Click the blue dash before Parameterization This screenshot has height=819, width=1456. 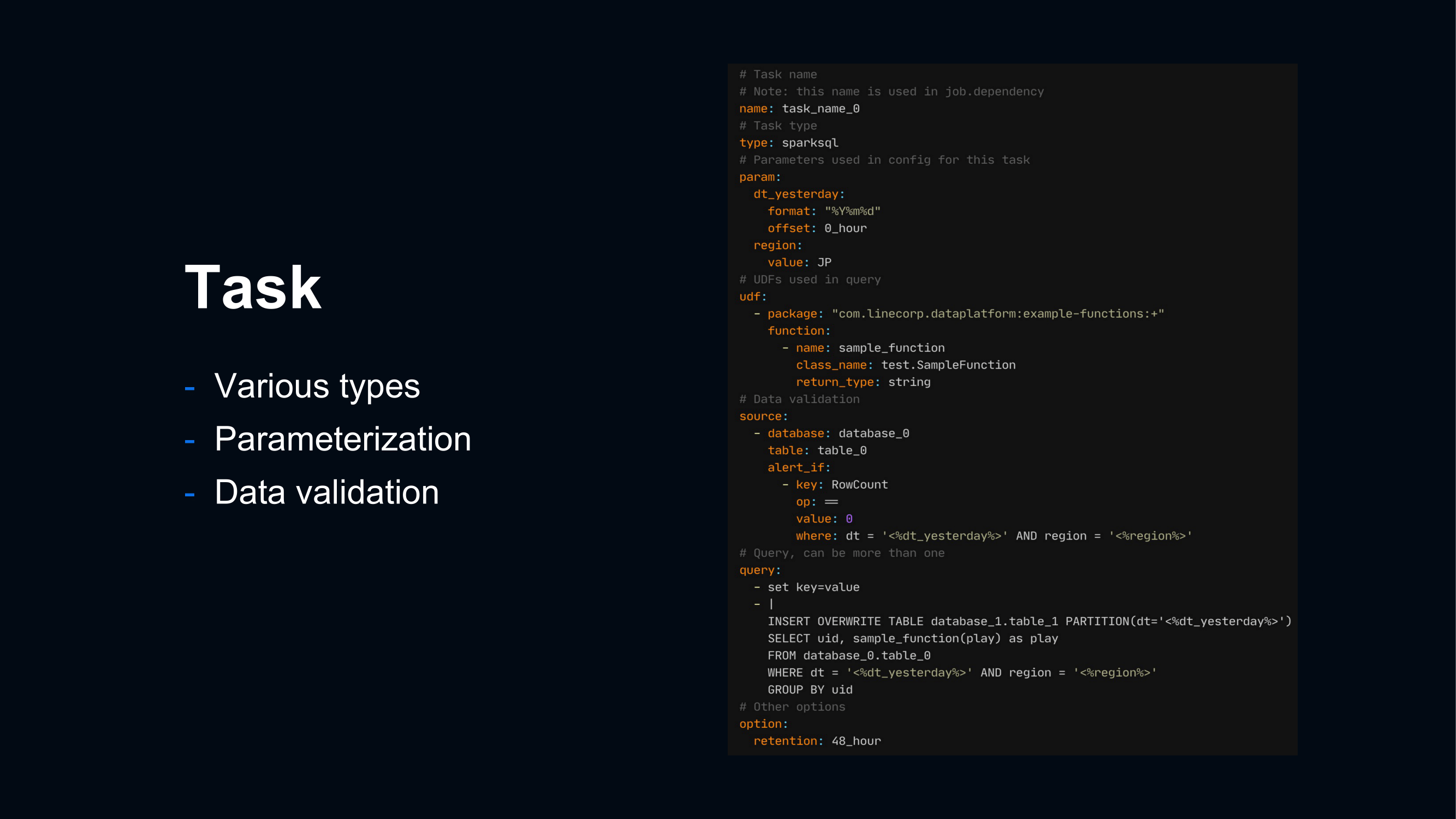coord(190,441)
